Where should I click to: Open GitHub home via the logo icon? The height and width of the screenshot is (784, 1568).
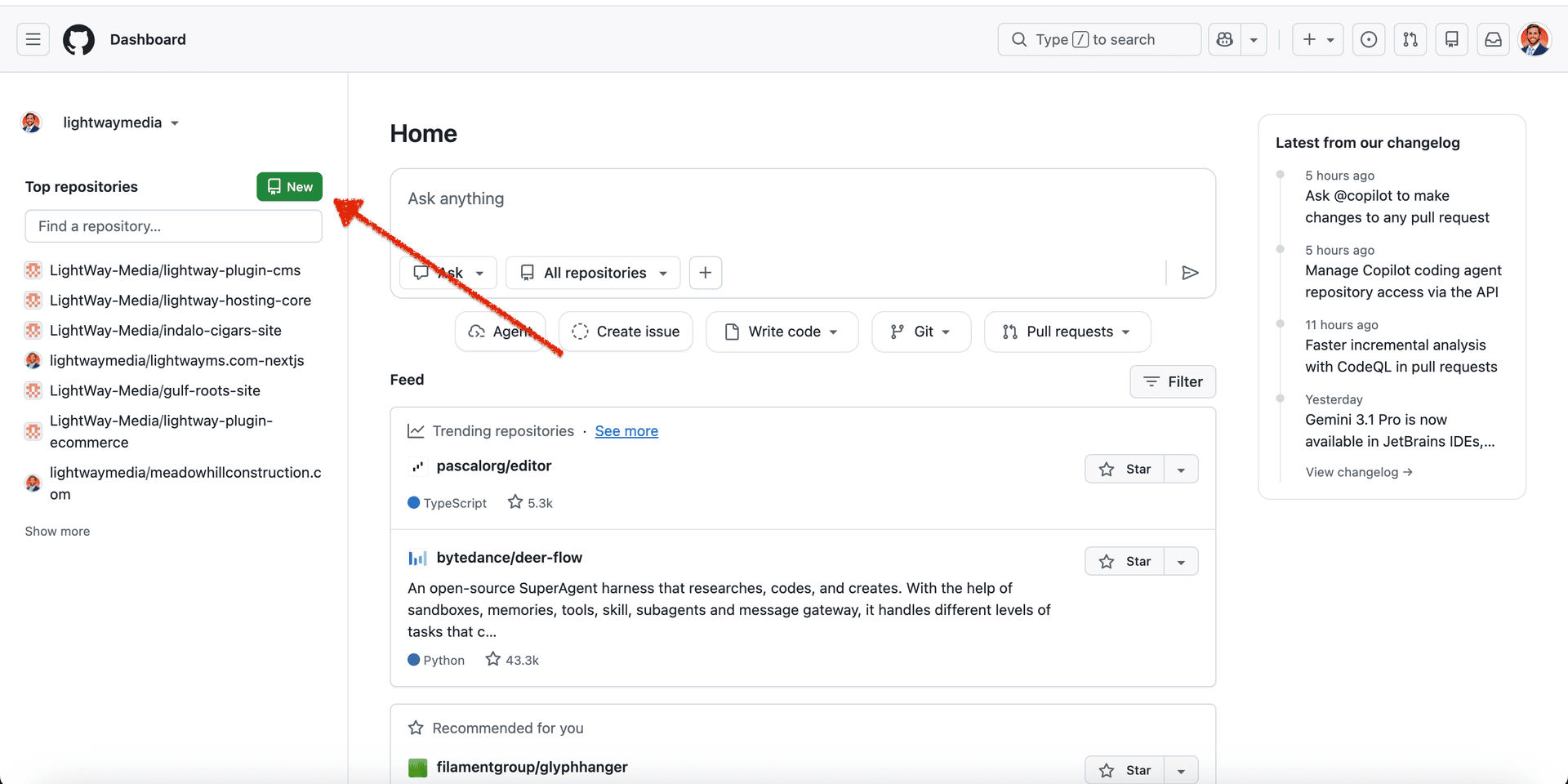tap(78, 39)
